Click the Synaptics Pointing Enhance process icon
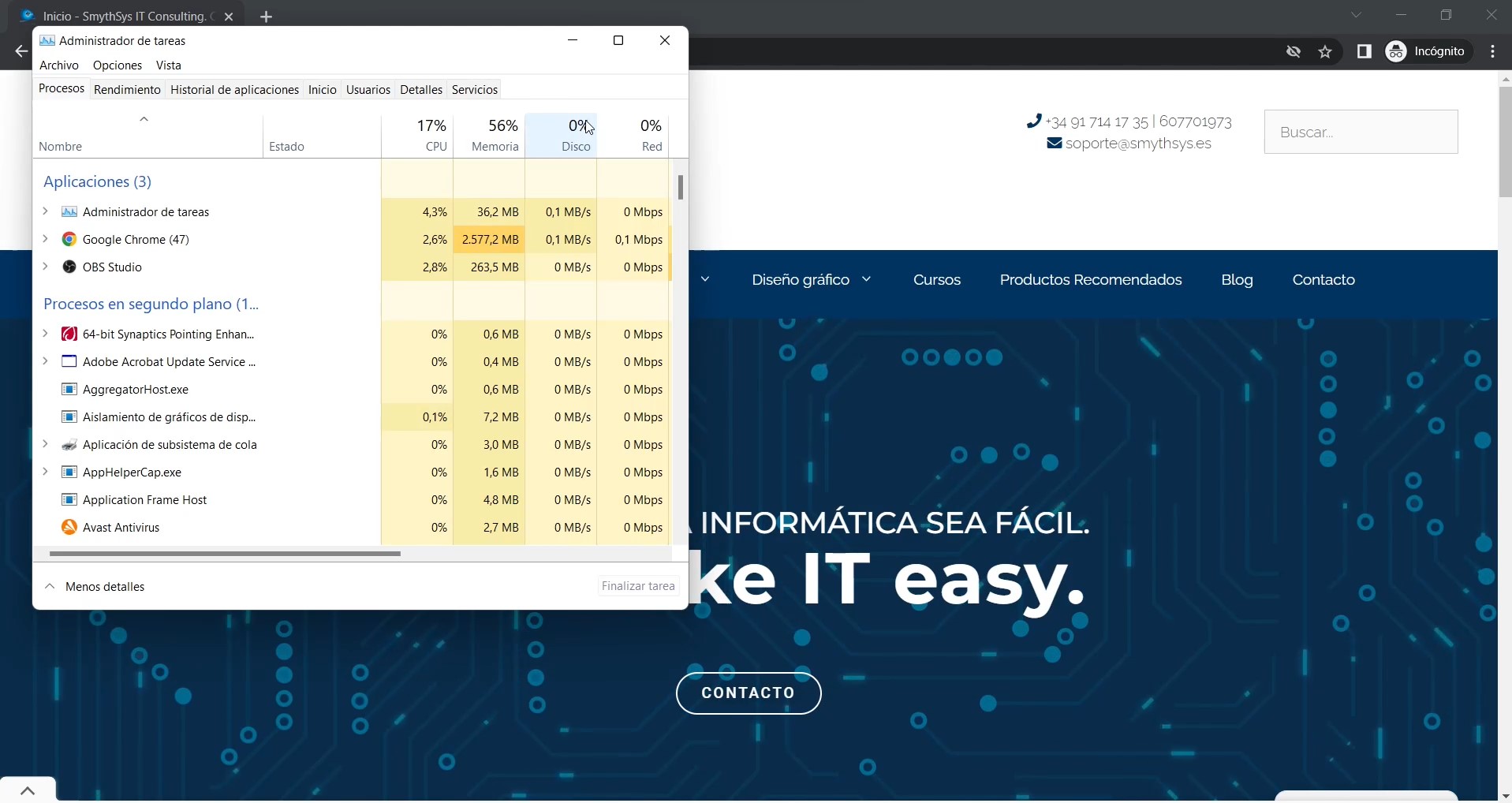 pos(69,334)
